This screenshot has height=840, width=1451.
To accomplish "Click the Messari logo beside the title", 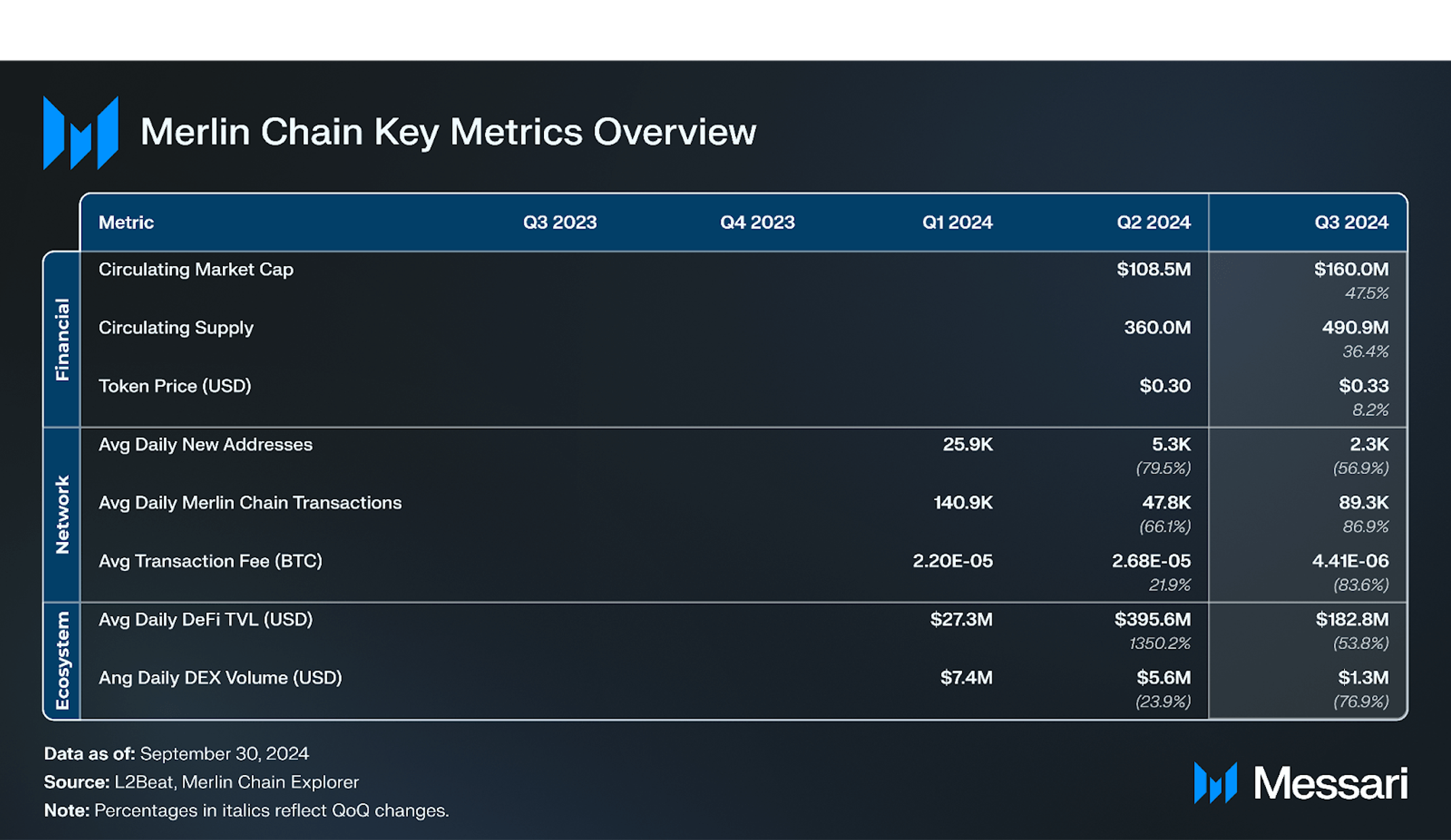I will (x=81, y=133).
